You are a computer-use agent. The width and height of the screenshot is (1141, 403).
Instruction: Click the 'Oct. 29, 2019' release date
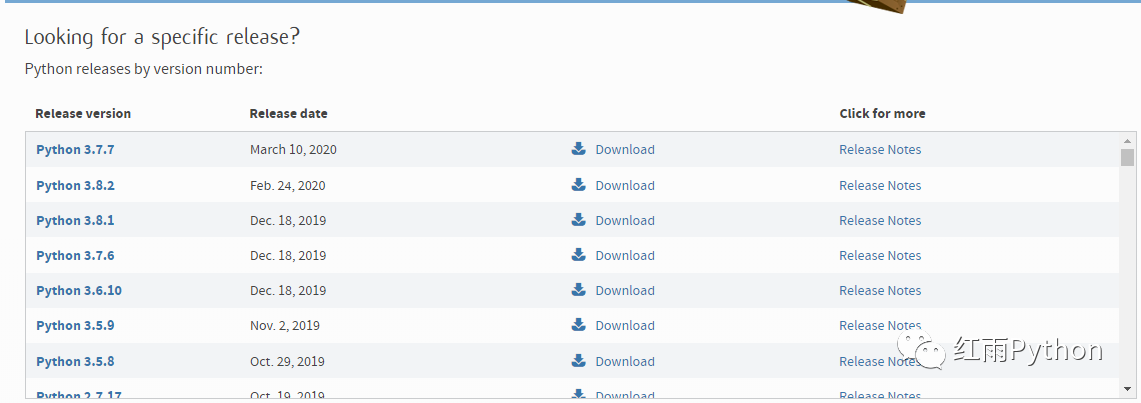[x=287, y=362]
